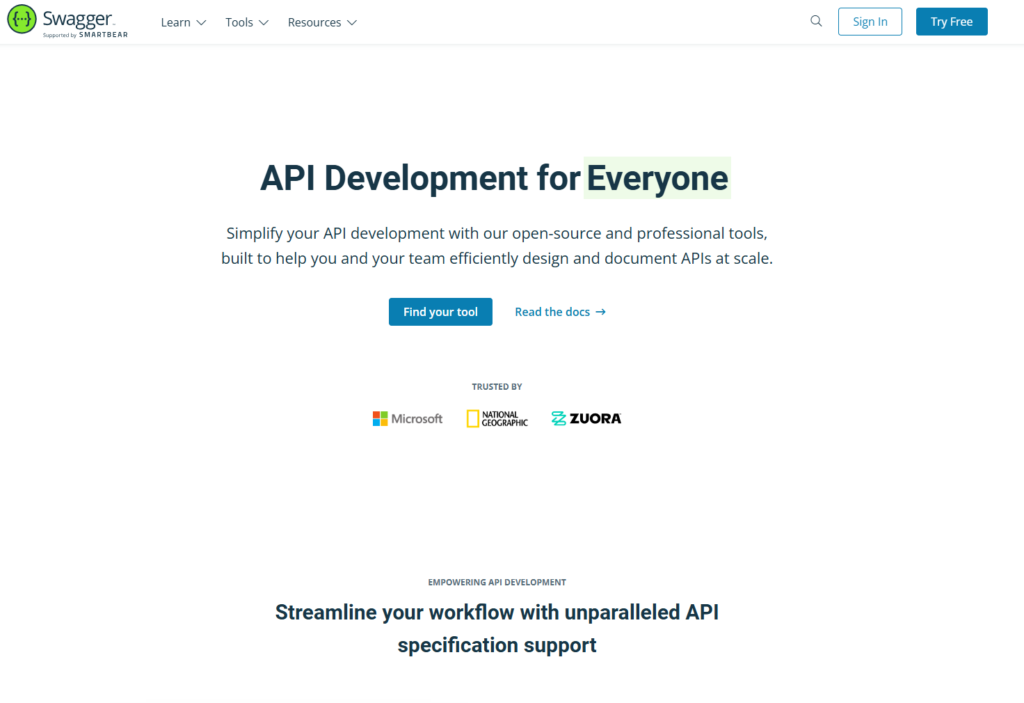Expand the chevron next to Tools
The image size is (1024, 703).
point(264,23)
